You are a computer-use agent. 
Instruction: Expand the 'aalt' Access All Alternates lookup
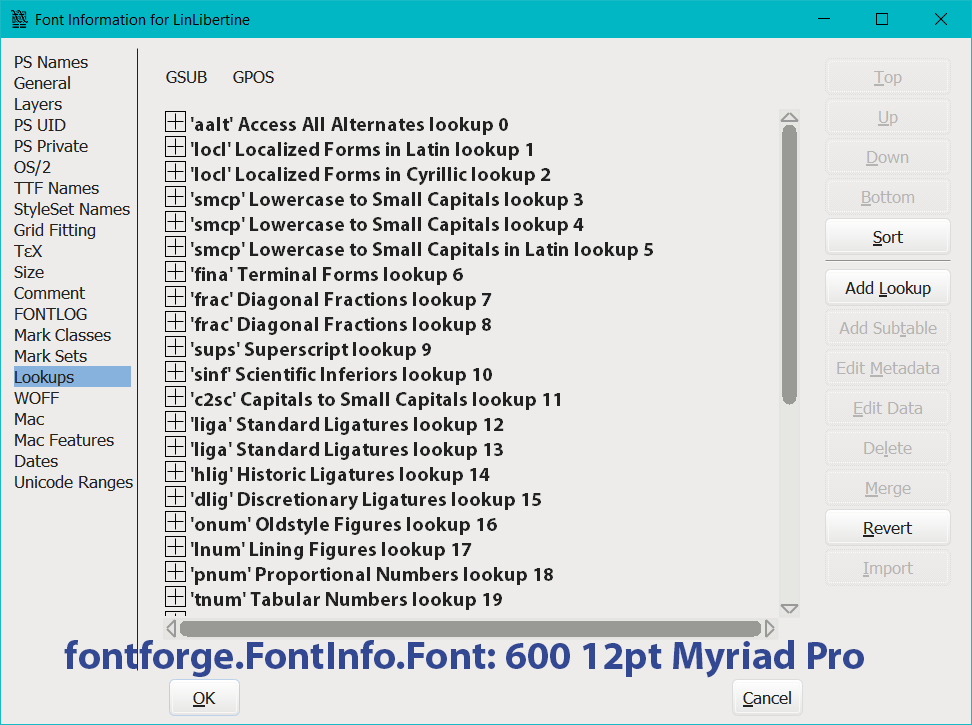point(175,123)
